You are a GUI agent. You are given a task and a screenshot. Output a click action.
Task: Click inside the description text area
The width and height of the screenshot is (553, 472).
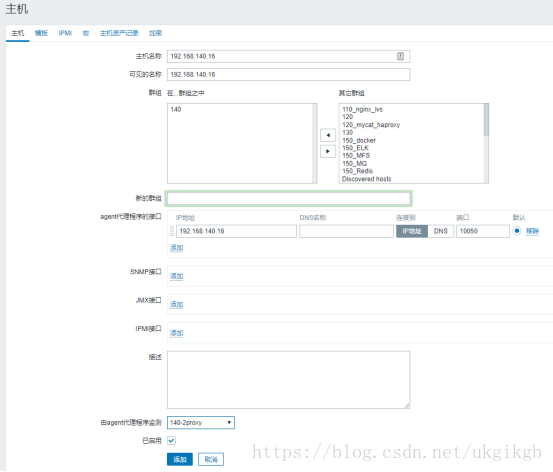(x=288, y=380)
